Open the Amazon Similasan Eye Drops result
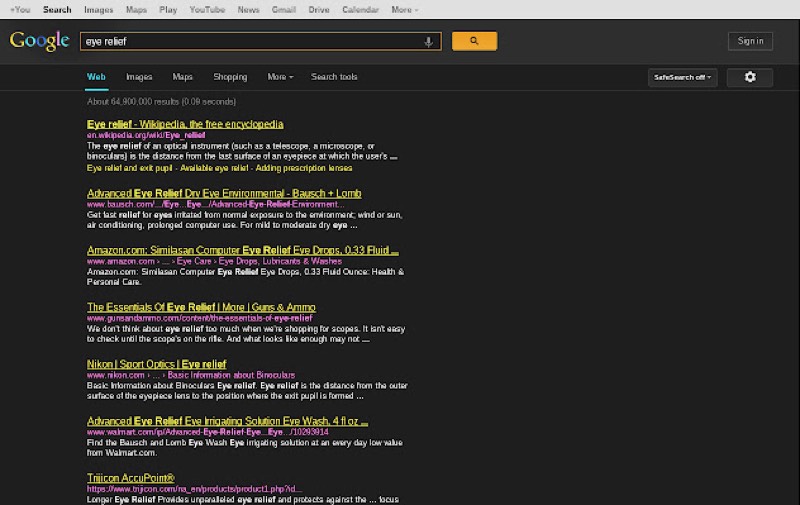 point(242,250)
